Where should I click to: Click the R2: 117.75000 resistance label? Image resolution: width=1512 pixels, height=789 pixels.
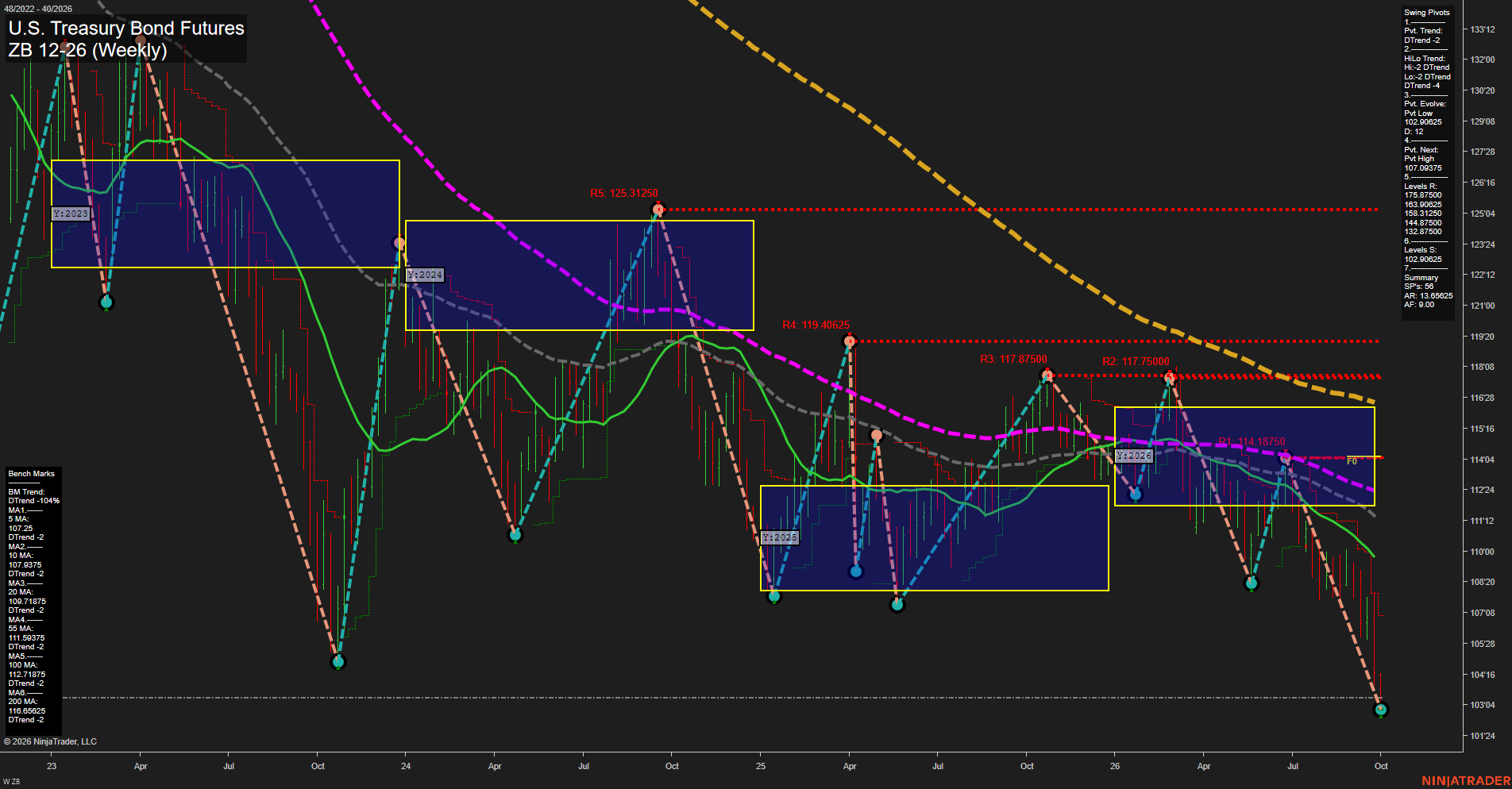[1136, 361]
